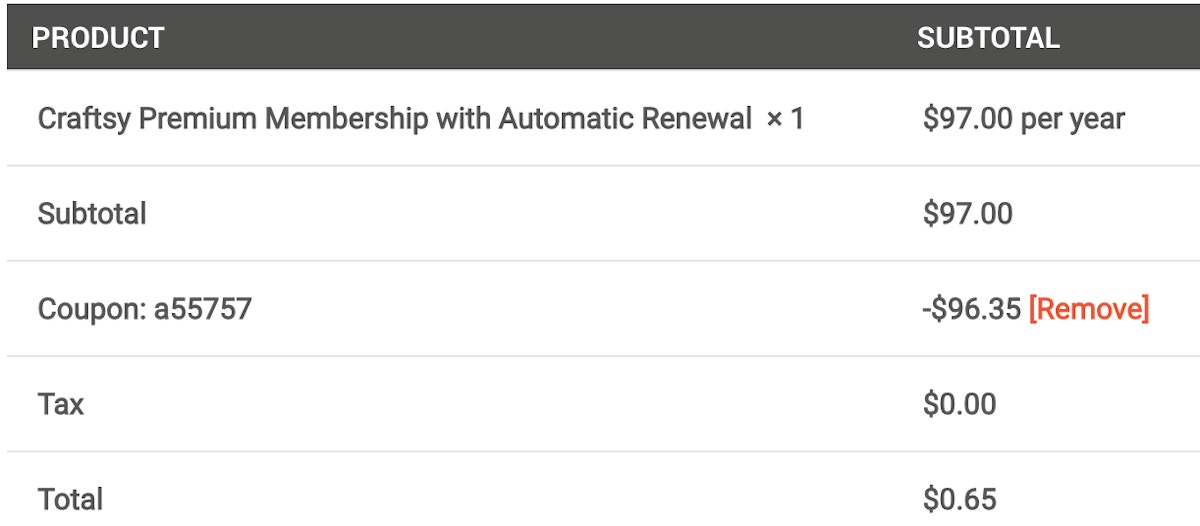Click the Tax row label
The image size is (1200, 526).
coord(60,404)
